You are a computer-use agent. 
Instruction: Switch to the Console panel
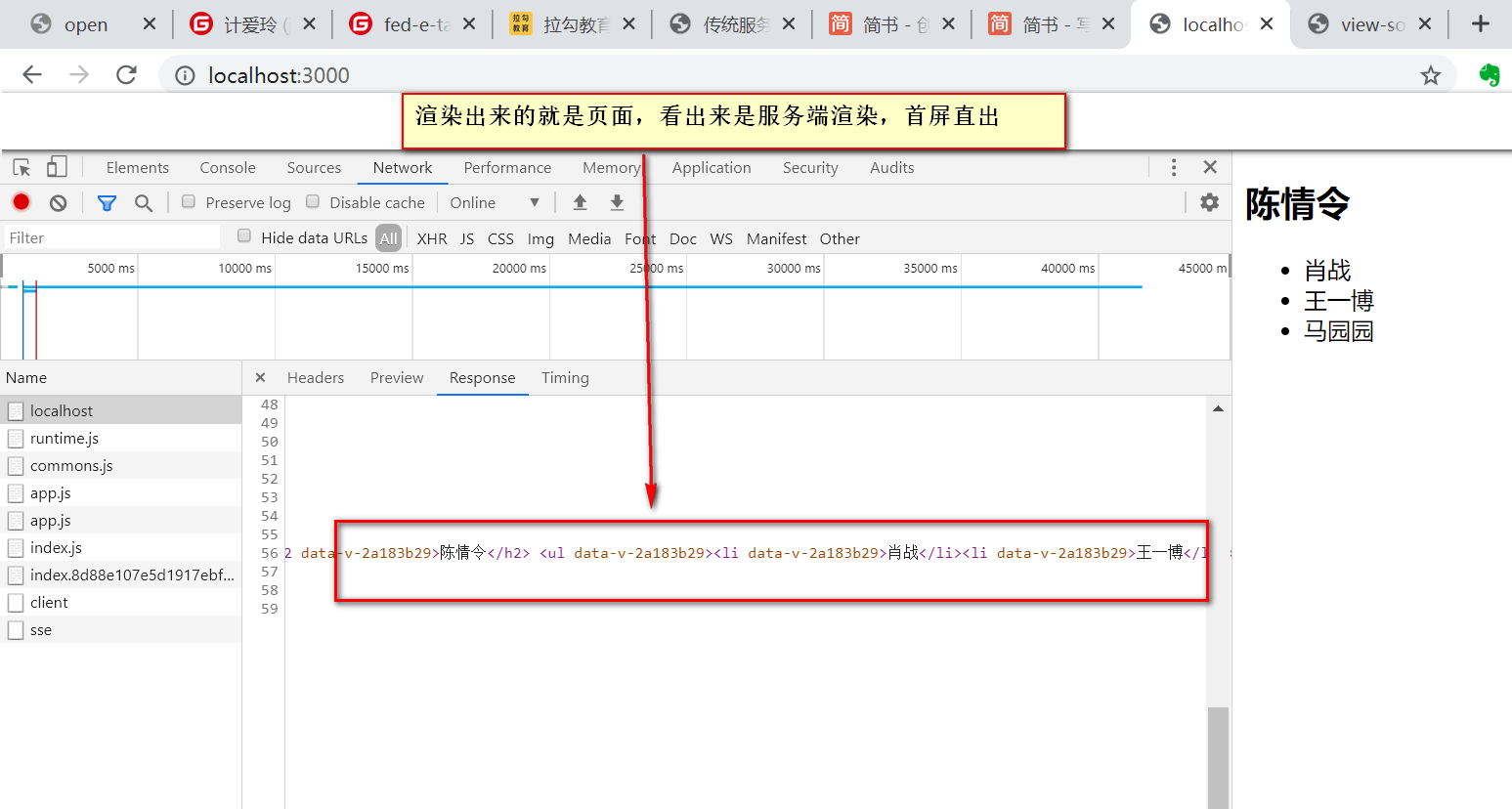(228, 167)
